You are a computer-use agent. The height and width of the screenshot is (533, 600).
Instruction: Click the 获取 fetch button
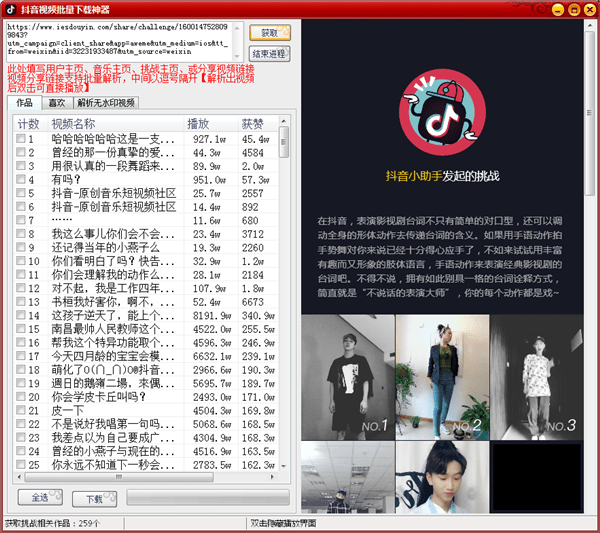click(270, 33)
